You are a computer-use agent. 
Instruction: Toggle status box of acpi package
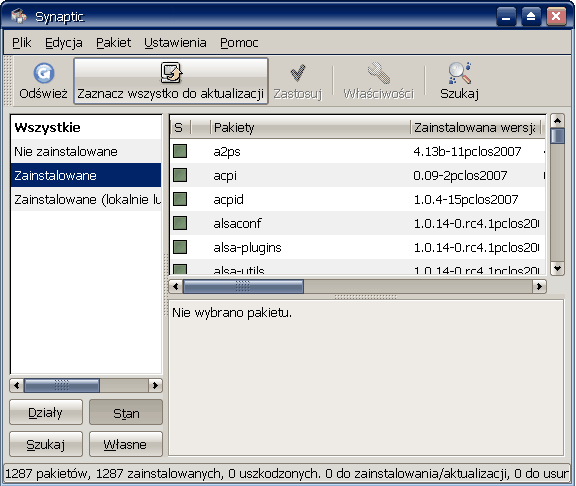pos(180,175)
